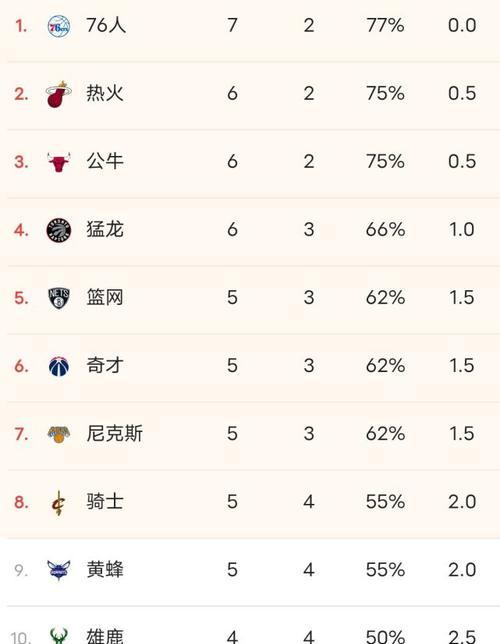500x644 pixels.
Task: Select the 公牛 team row name
Action: pos(105,161)
